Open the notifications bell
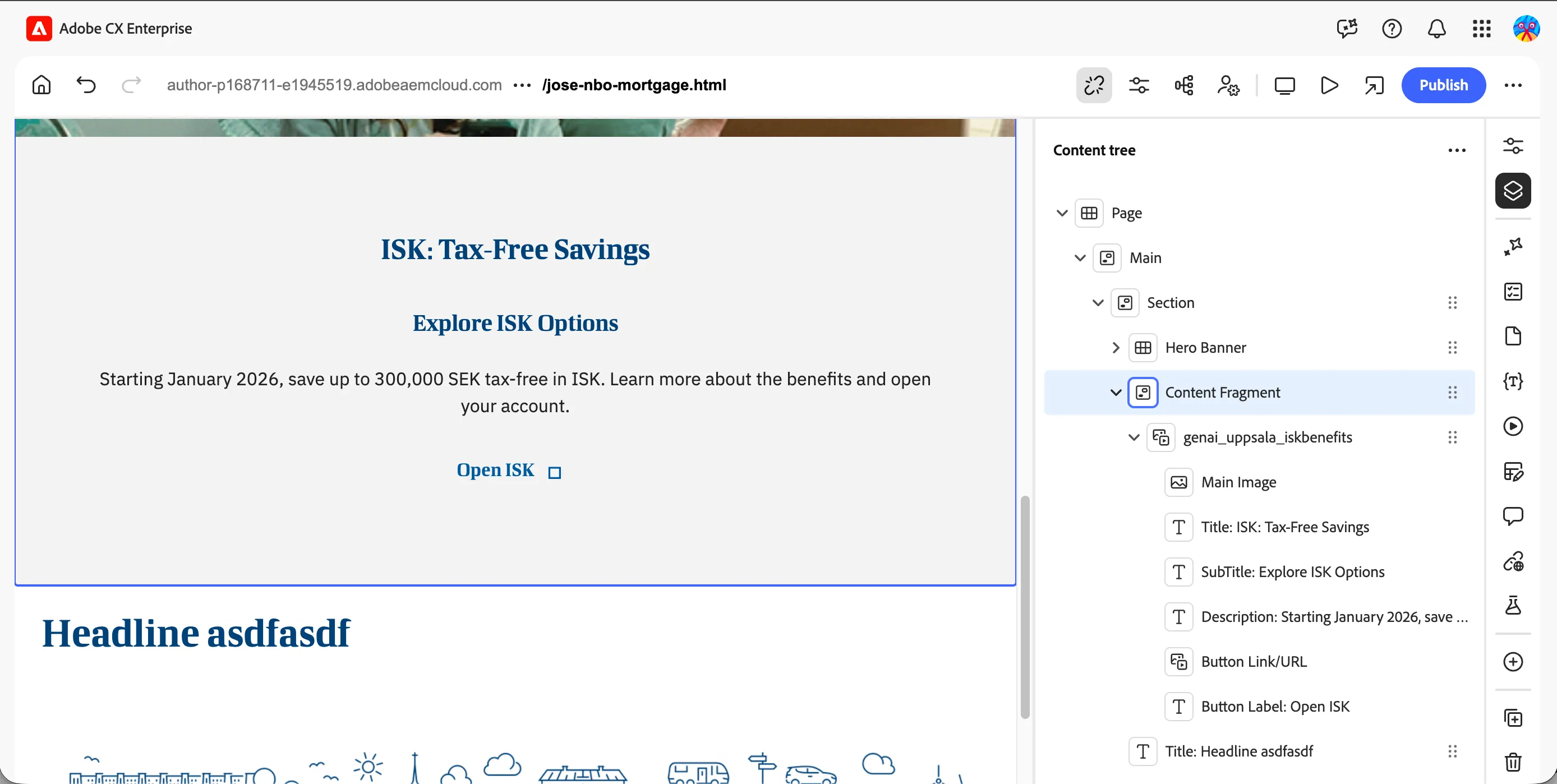 click(x=1436, y=29)
